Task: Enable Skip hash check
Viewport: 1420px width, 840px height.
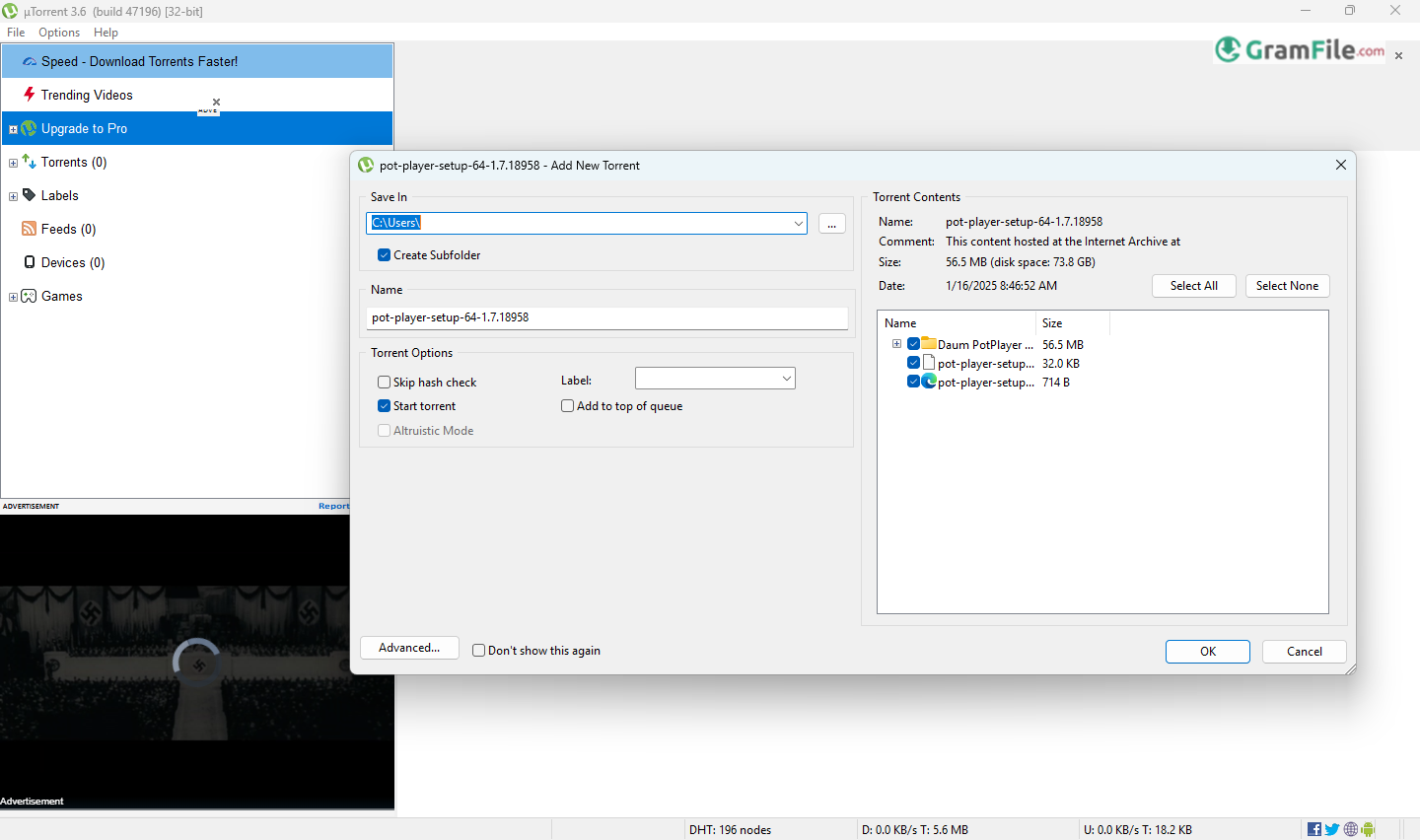Action: point(384,382)
